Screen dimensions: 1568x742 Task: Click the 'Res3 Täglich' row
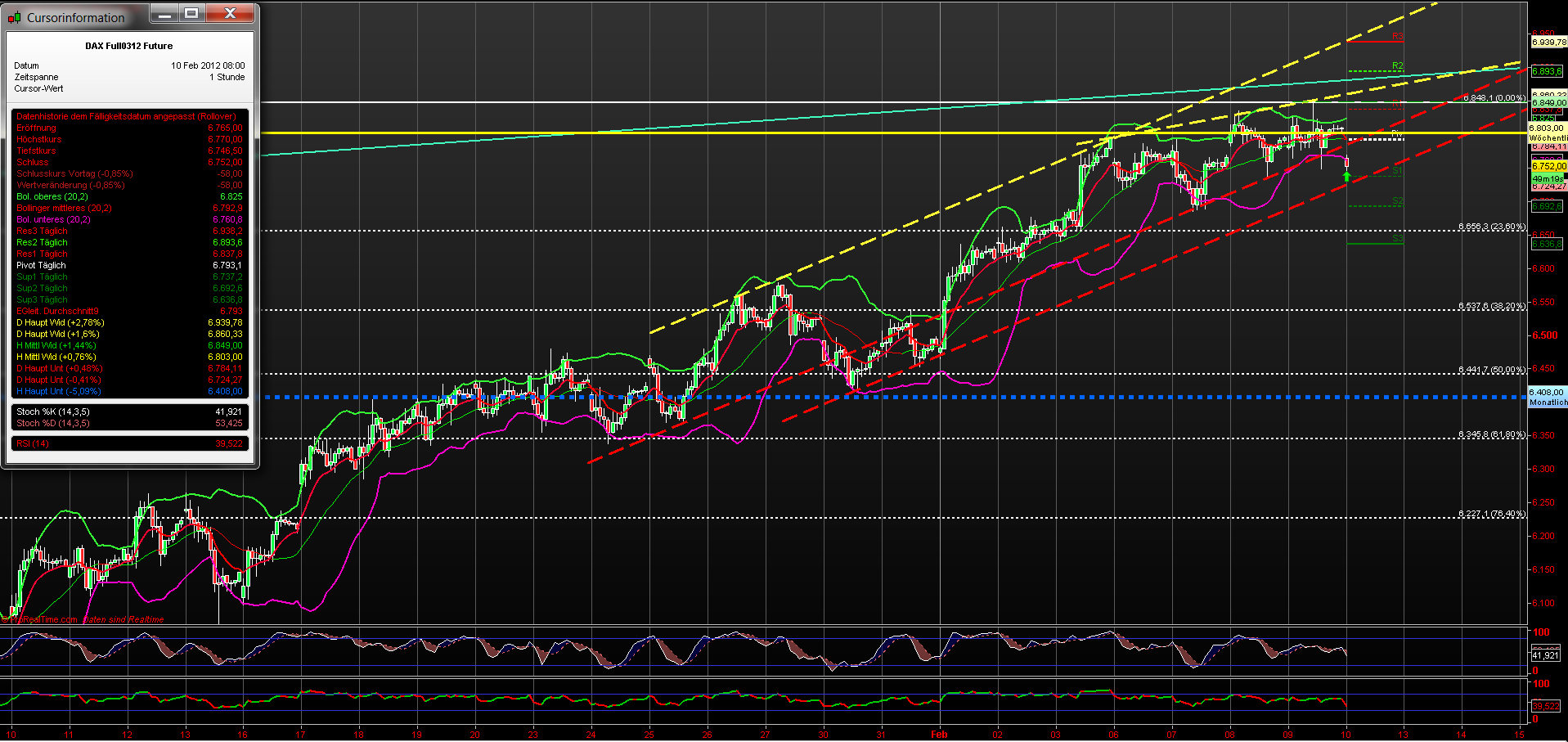pyautogui.click(x=129, y=231)
